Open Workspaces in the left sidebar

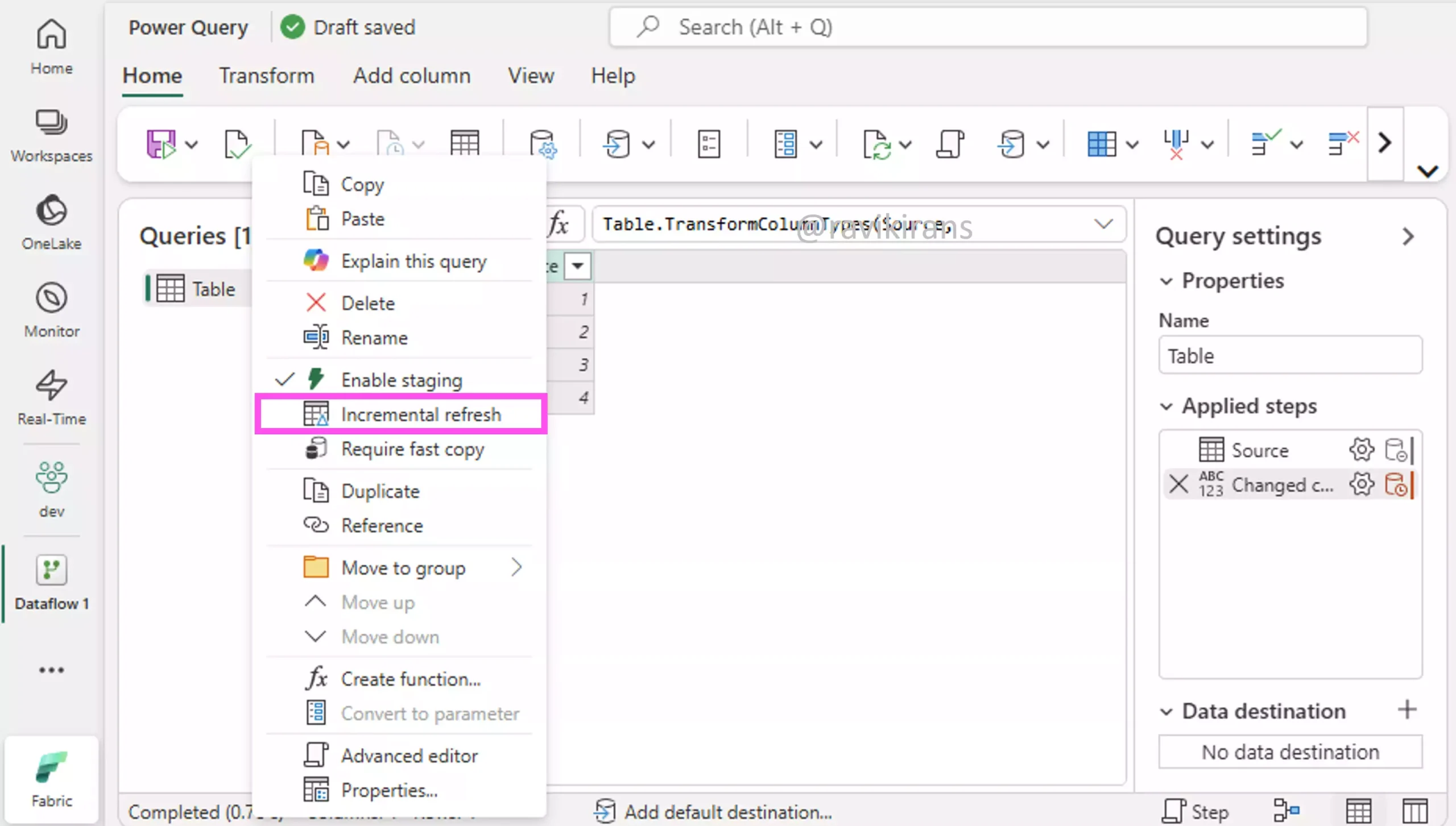51,135
